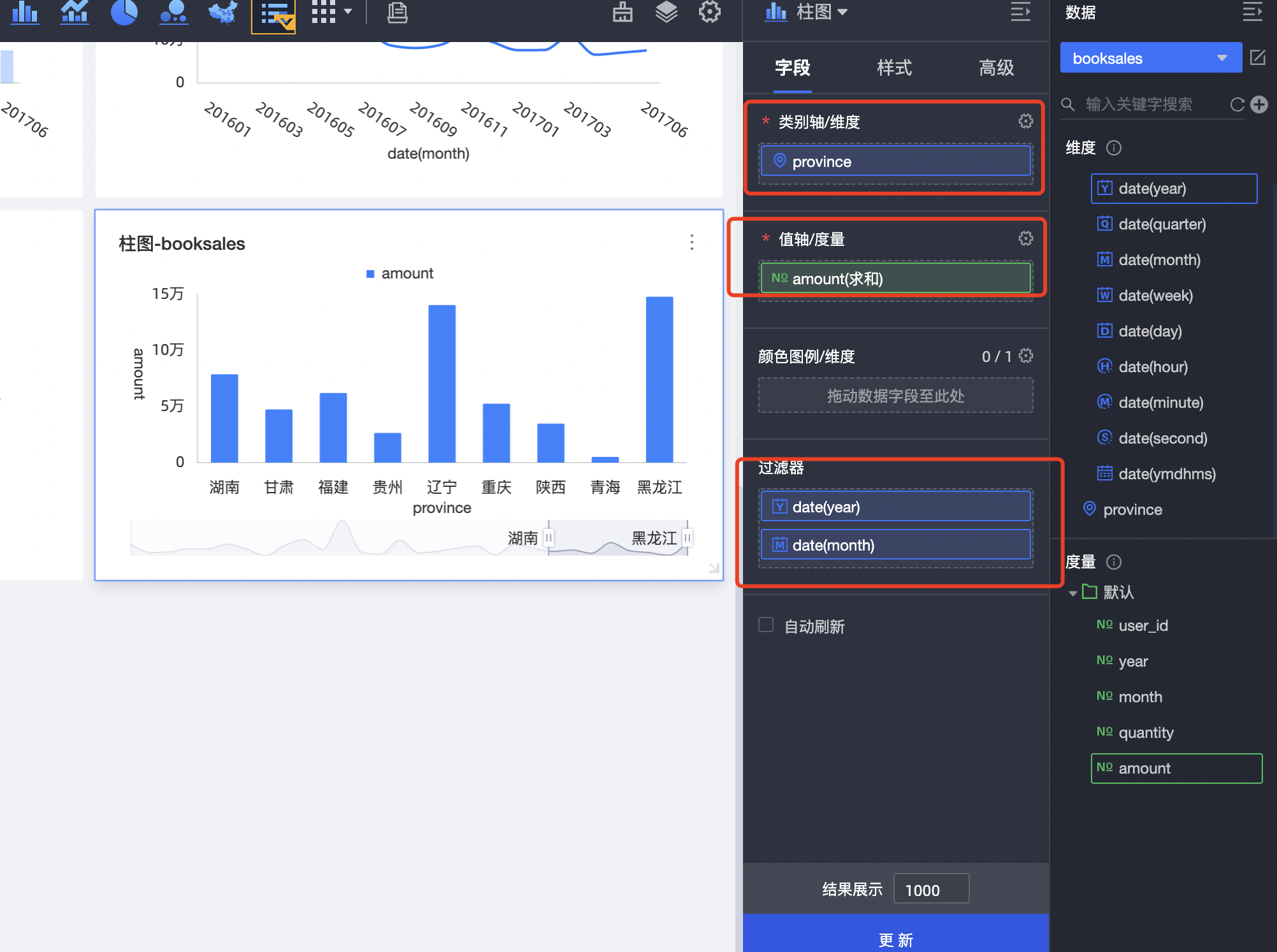This screenshot has height=952, width=1277.
Task: Open settings gear for 类别轴/维度 section
Action: [1025, 121]
